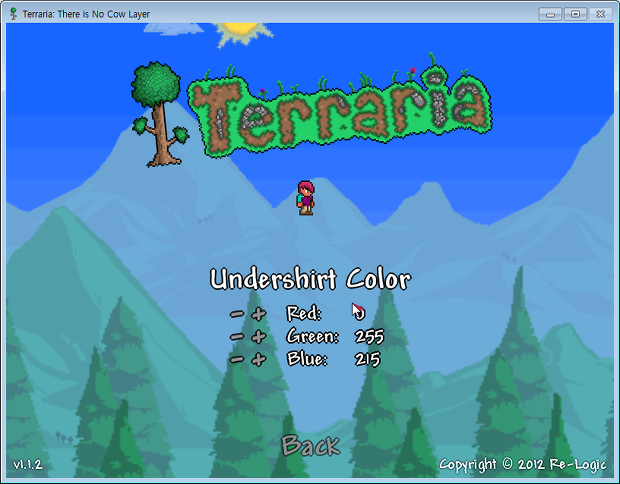Screen dimensions: 620x484
Task: Decrease the Blue value with minus
Action: pyautogui.click(x=237, y=359)
